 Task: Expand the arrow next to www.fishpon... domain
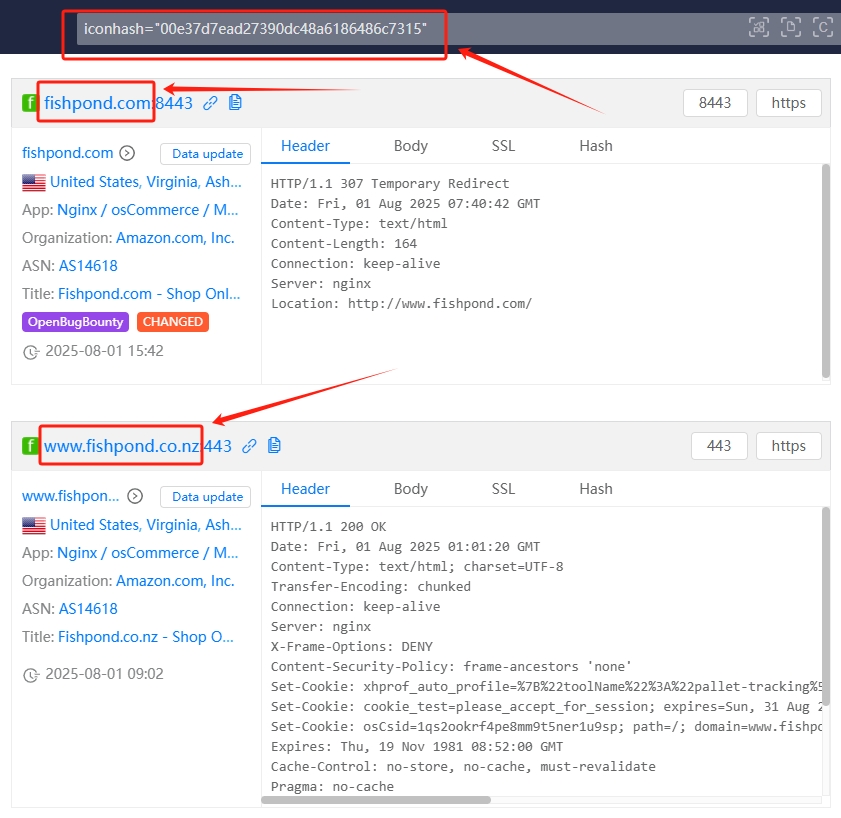coord(135,497)
